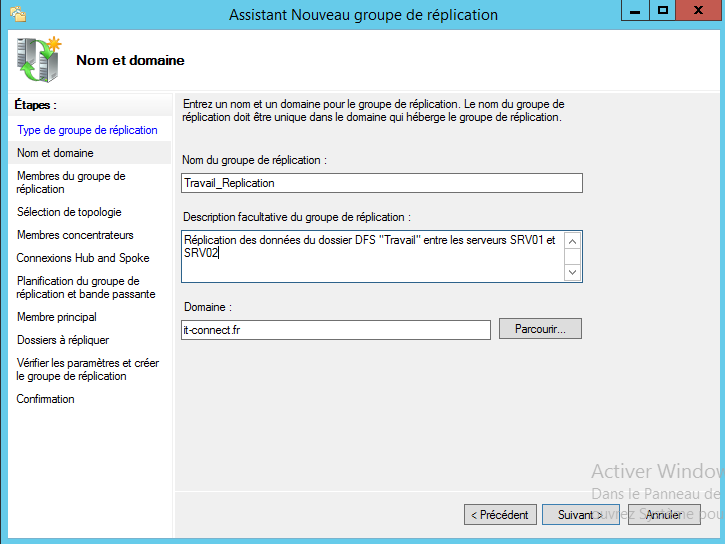
Task: Select Connexions Hub and Spoke step
Action: (83, 258)
